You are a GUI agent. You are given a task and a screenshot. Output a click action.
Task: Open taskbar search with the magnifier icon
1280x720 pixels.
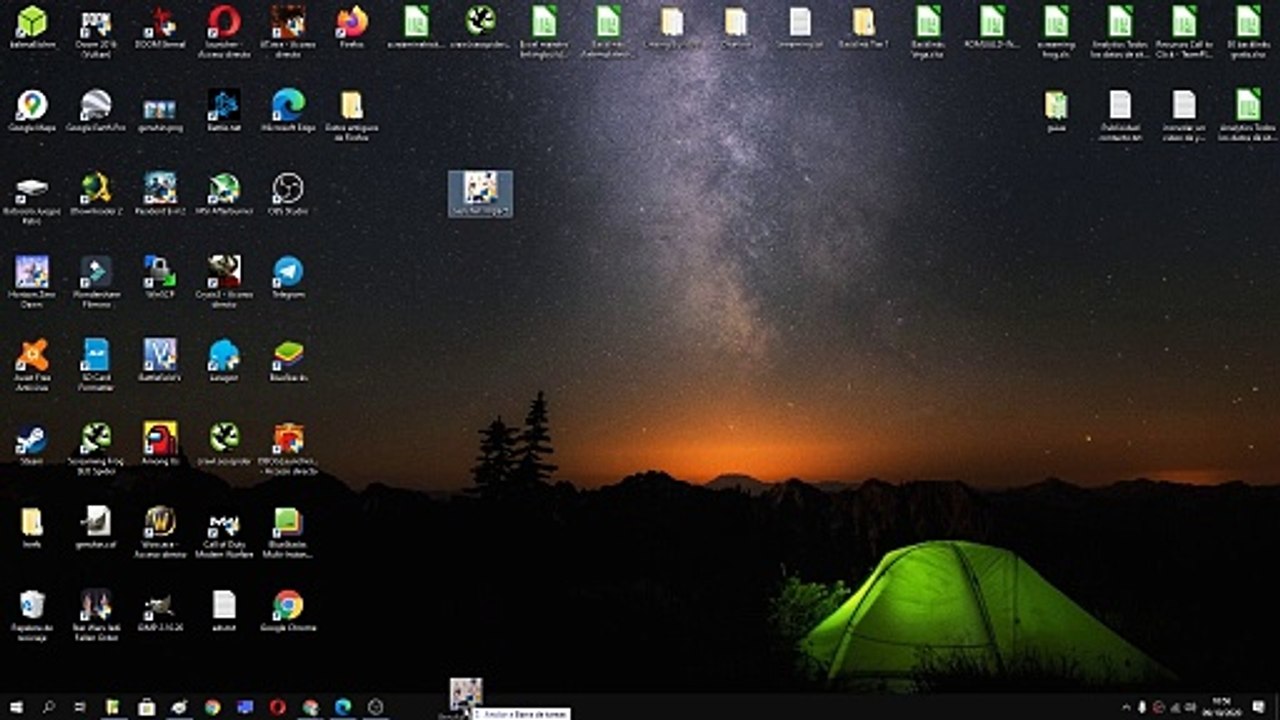tap(48, 707)
